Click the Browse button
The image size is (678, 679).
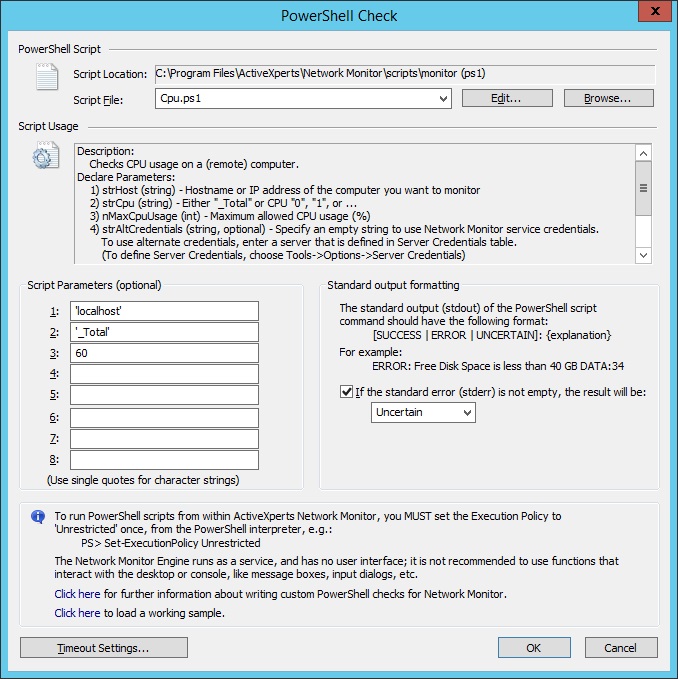tap(608, 98)
